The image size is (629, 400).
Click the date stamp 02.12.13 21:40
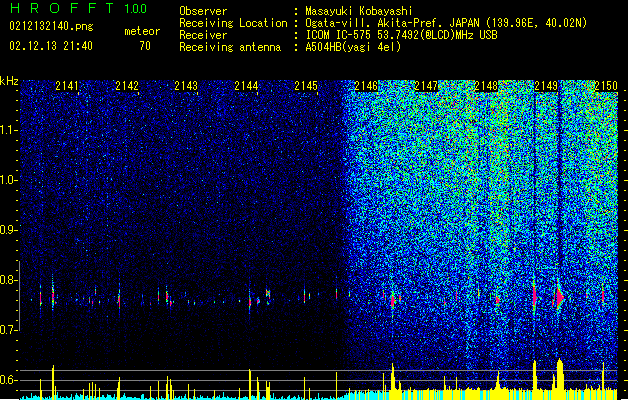[51, 46]
